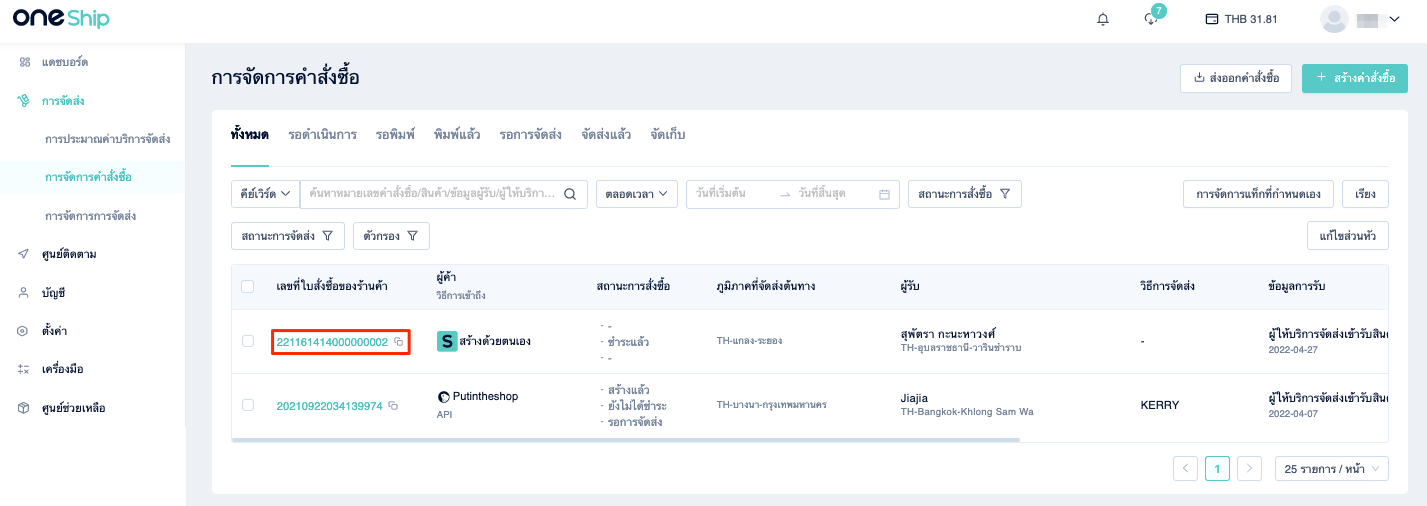Open order link 221161414000000002
This screenshot has height=506, width=1427.
(x=332, y=342)
